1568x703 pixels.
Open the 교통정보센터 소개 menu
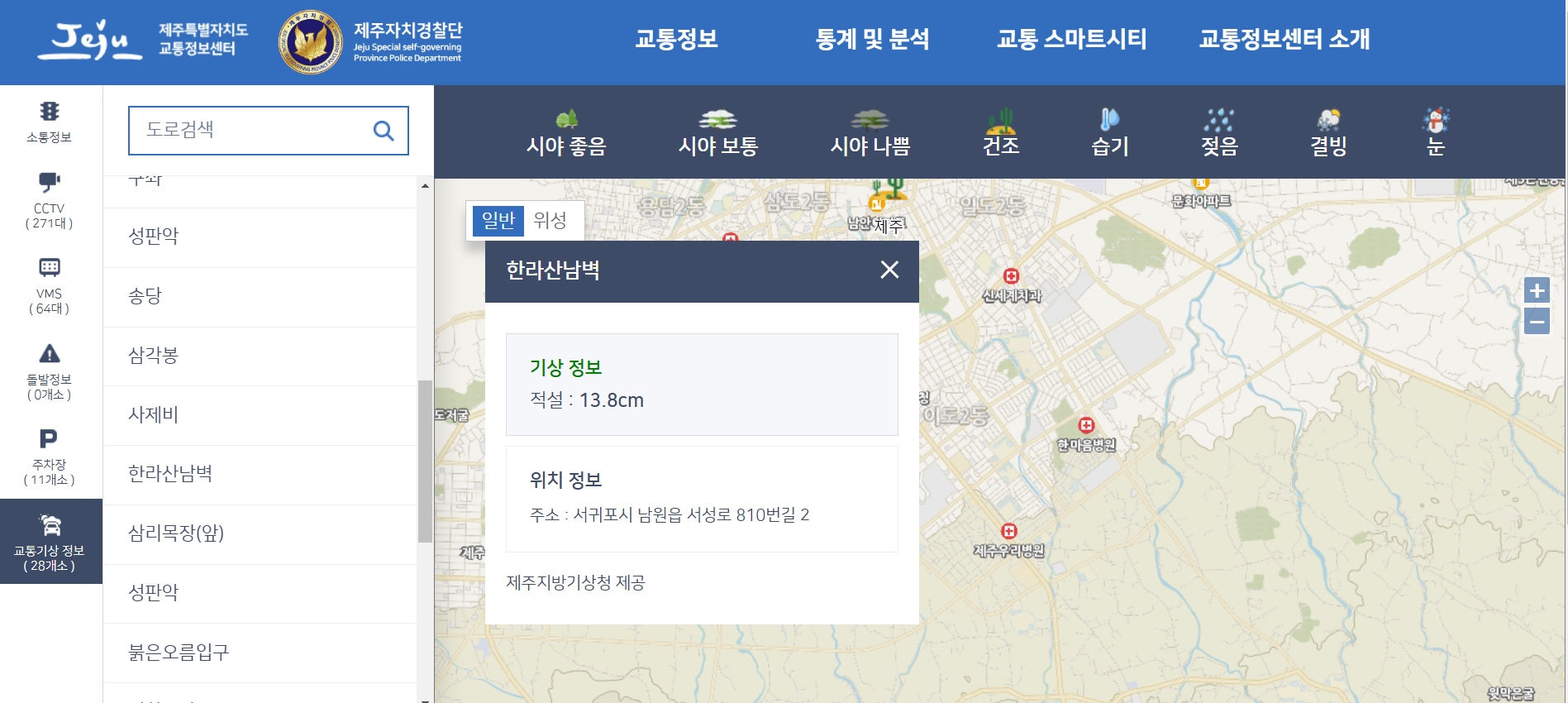(x=1284, y=39)
